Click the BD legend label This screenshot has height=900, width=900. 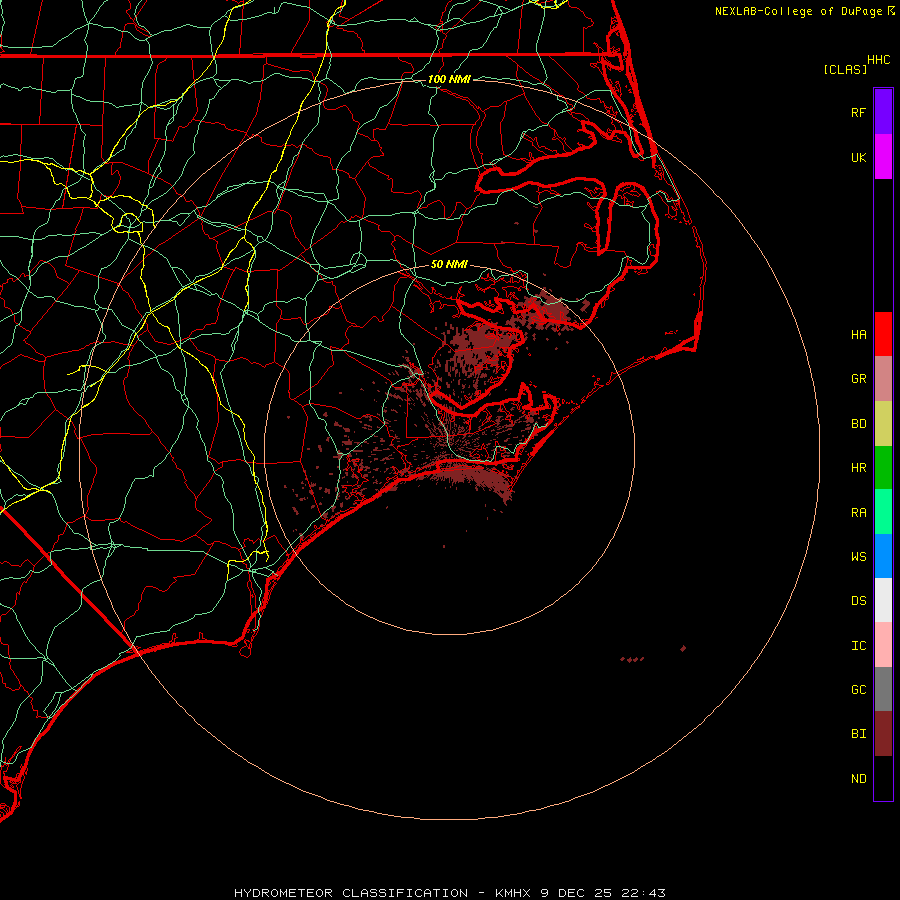[x=858, y=424]
